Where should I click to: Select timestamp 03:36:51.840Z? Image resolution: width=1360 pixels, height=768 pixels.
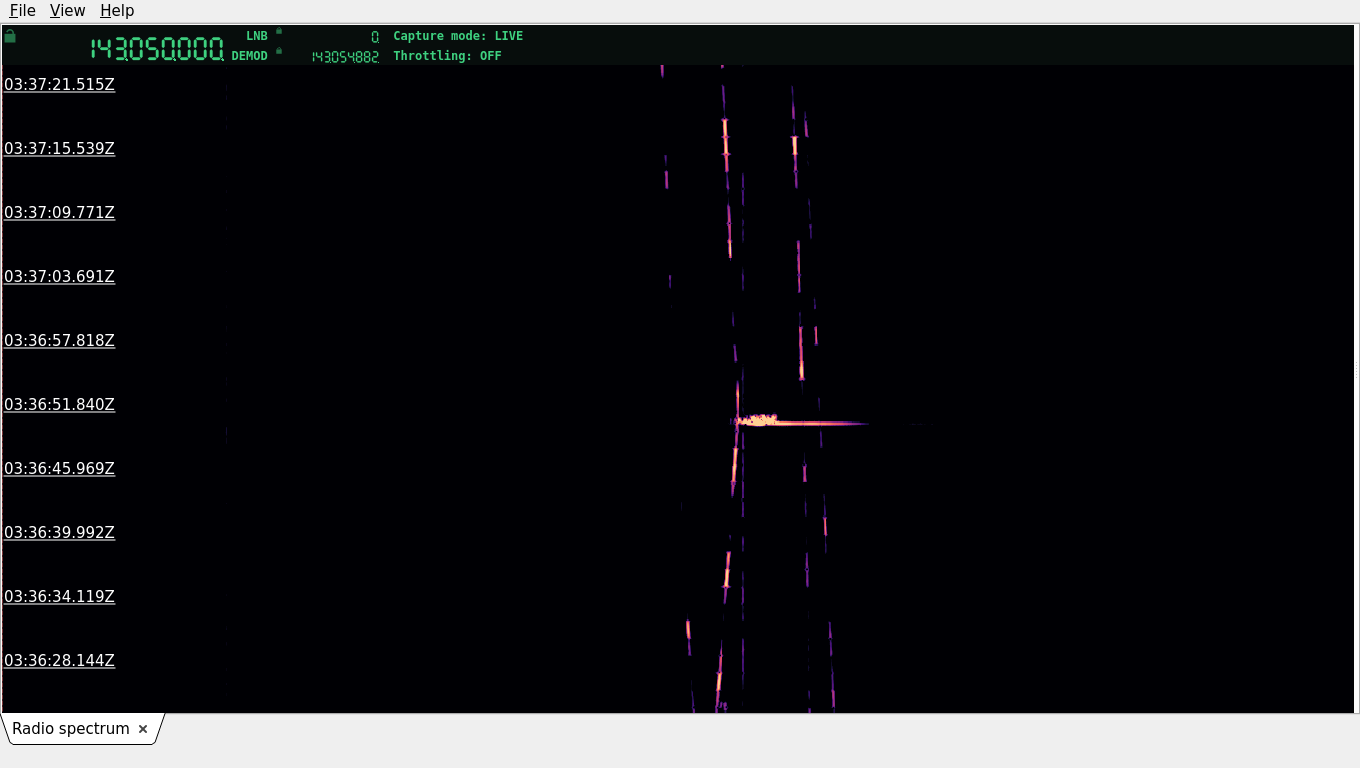[x=59, y=405]
